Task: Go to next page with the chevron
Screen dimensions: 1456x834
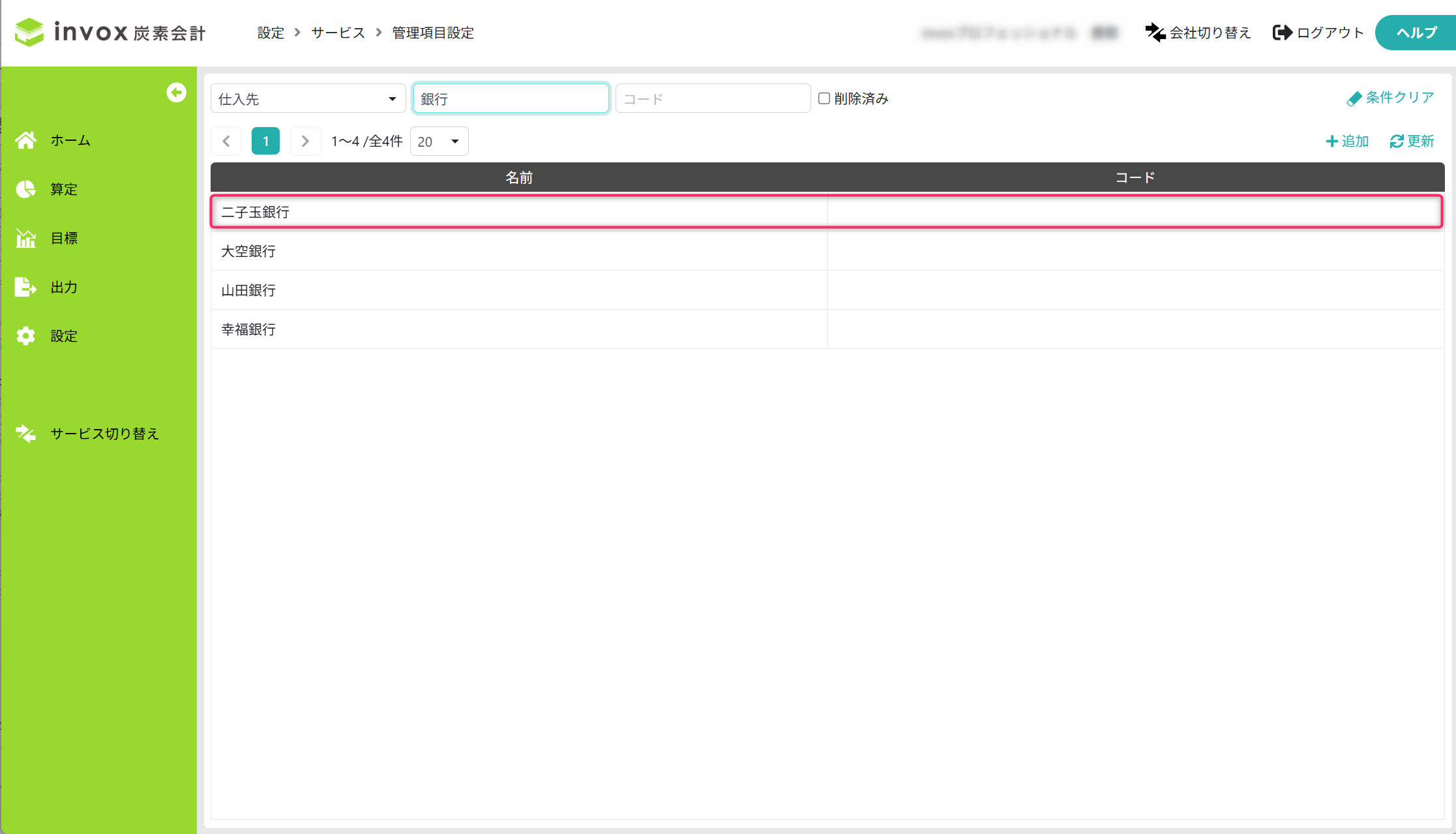Action: pyautogui.click(x=305, y=141)
